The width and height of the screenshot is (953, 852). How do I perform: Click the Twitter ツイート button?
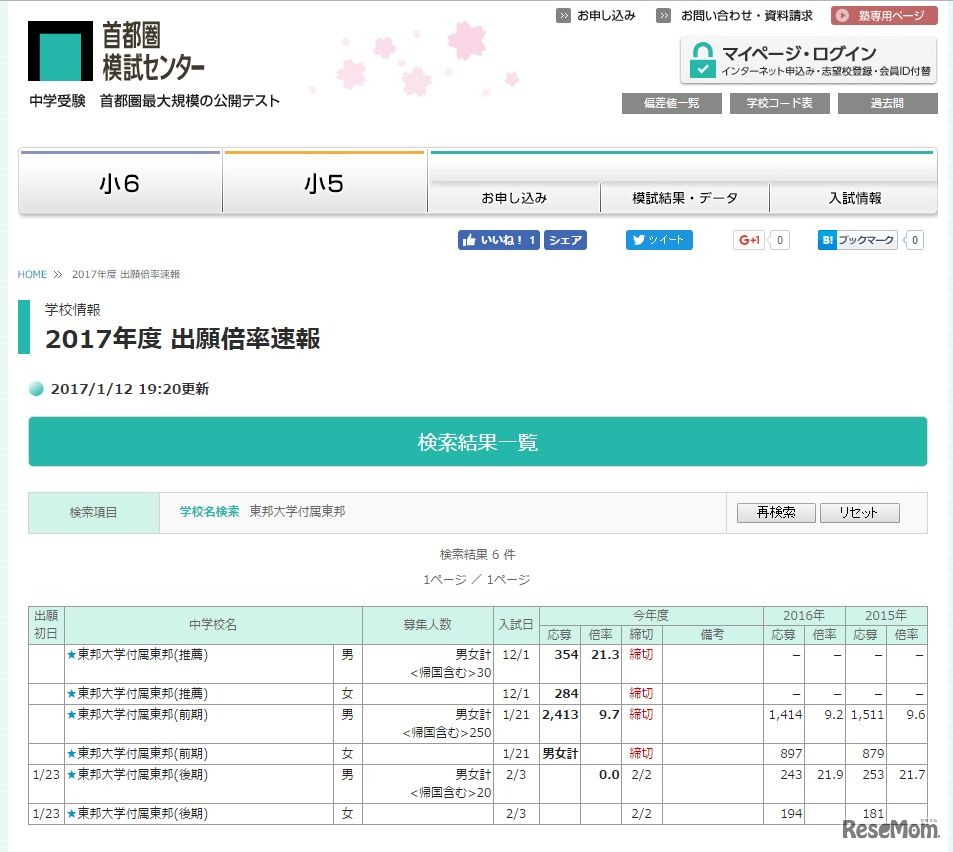[659, 240]
